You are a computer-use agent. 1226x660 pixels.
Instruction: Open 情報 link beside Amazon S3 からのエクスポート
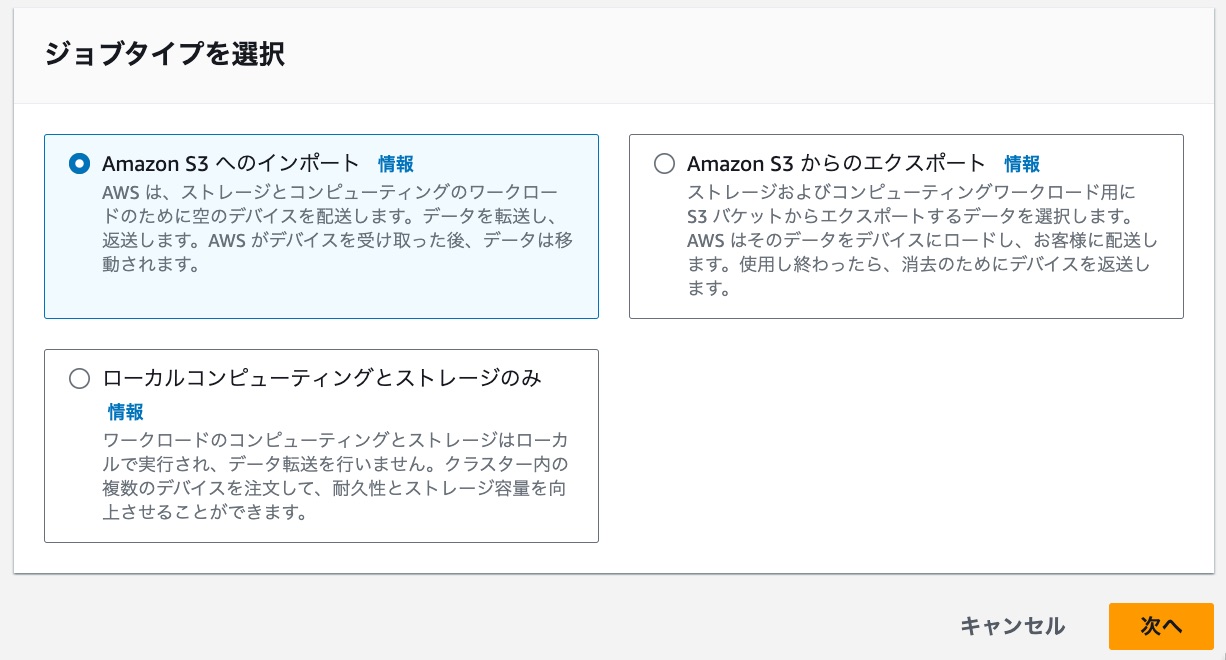(x=1022, y=164)
